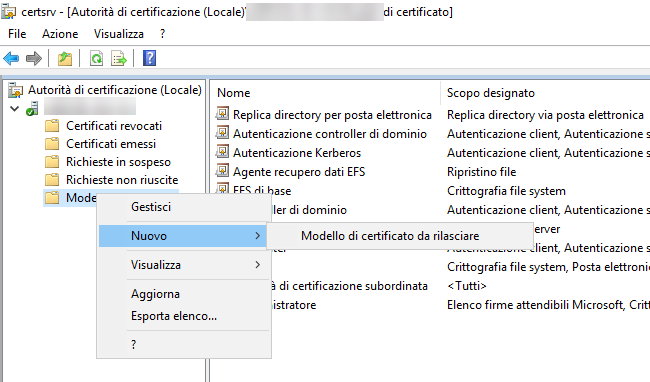Click the EFS di base template icon

[x=222, y=188]
